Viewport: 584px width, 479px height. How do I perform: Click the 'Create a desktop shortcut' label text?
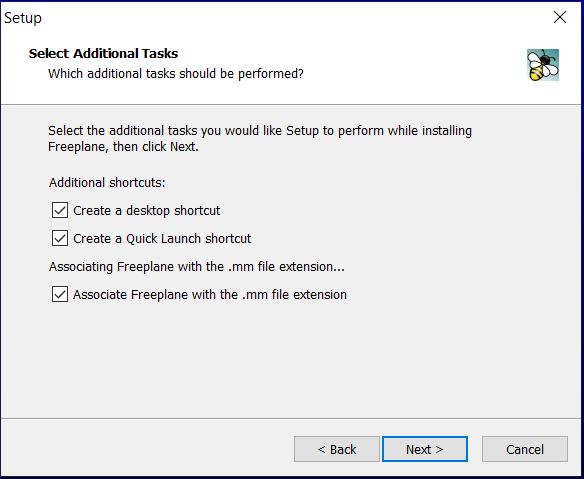147,211
